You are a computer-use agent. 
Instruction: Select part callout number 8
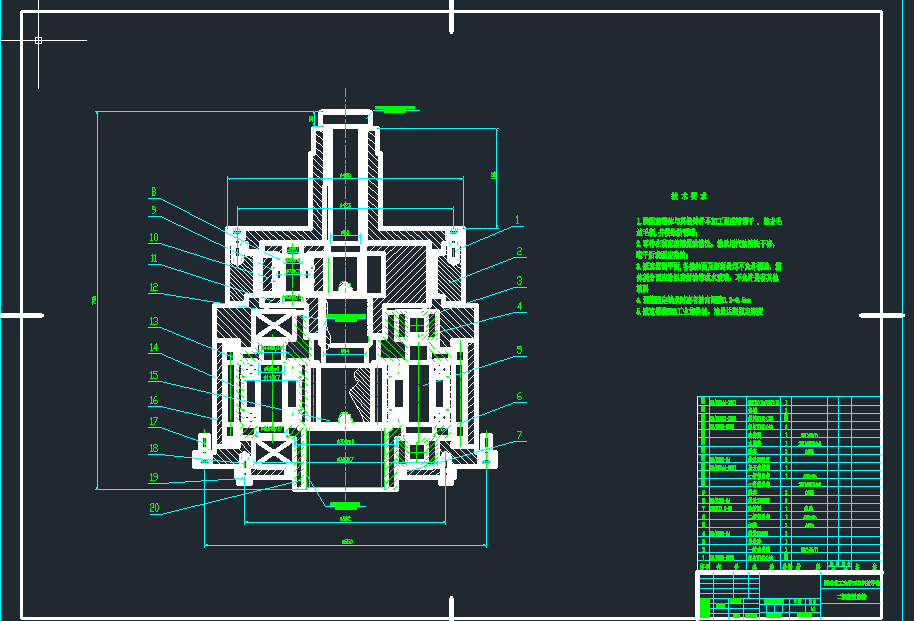pyautogui.click(x=154, y=192)
